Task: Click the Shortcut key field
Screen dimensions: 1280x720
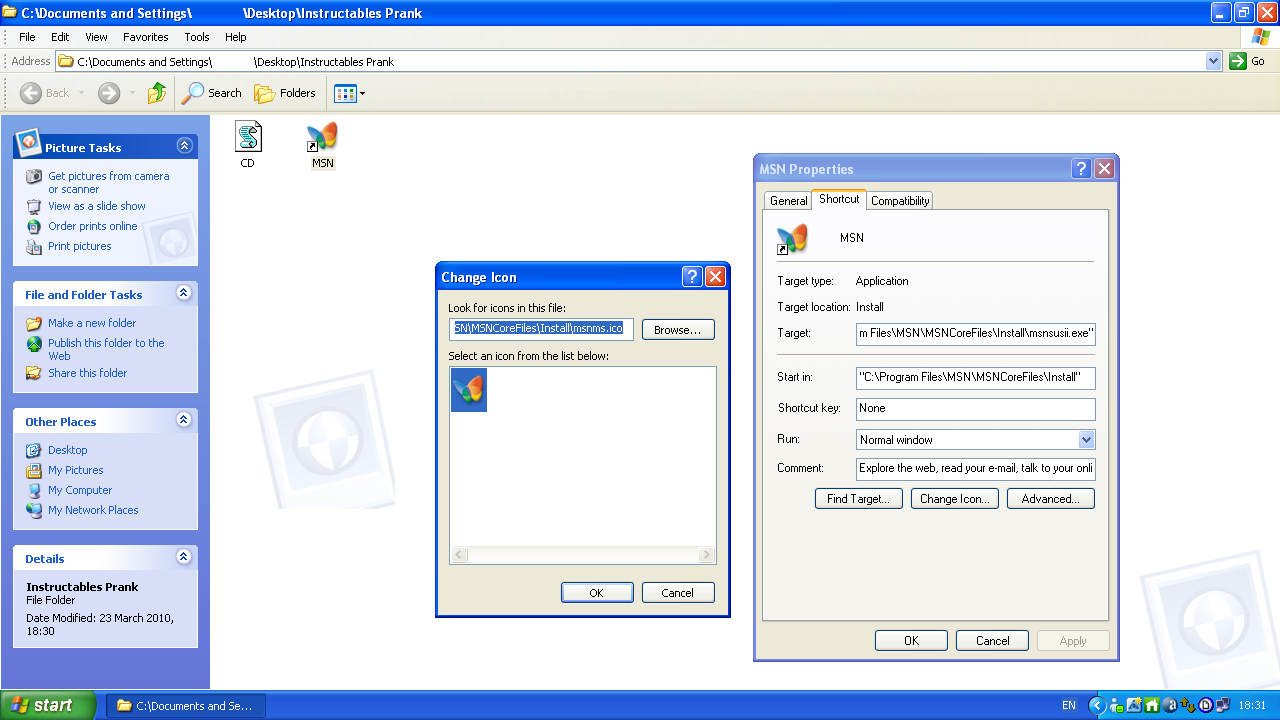Action: pos(976,409)
